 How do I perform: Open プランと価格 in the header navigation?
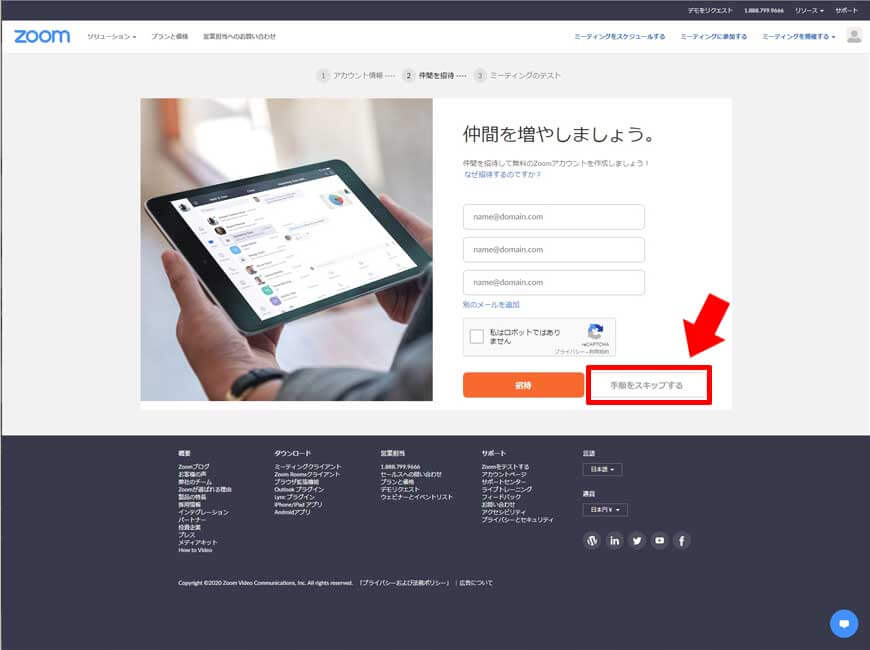click(x=170, y=37)
